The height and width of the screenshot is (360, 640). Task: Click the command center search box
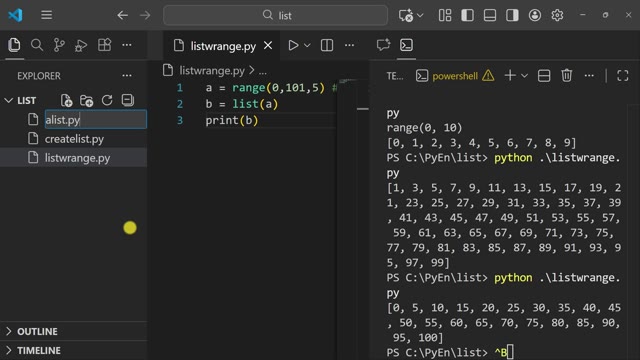click(x=276, y=16)
